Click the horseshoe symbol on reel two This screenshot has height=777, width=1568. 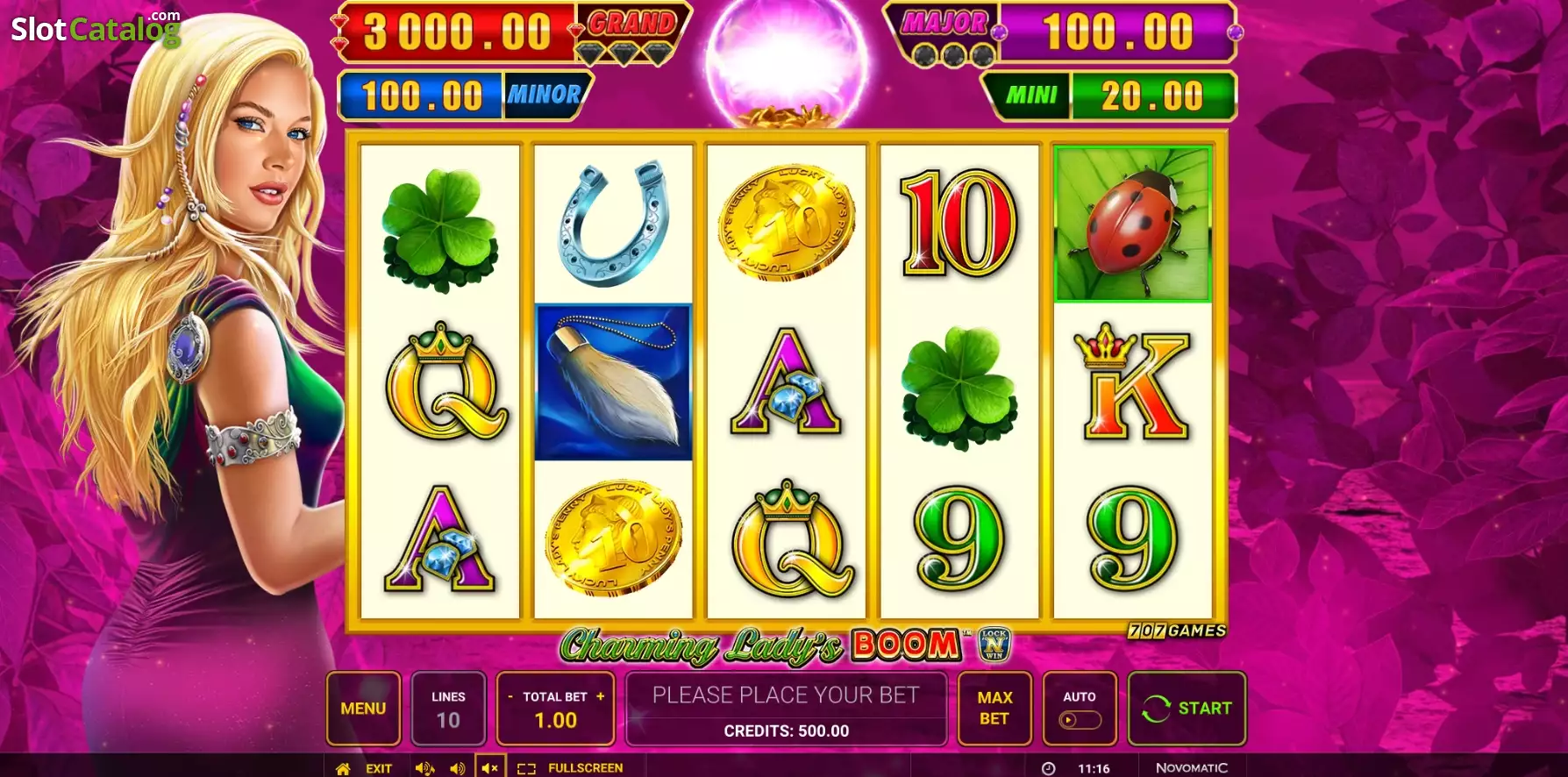614,223
